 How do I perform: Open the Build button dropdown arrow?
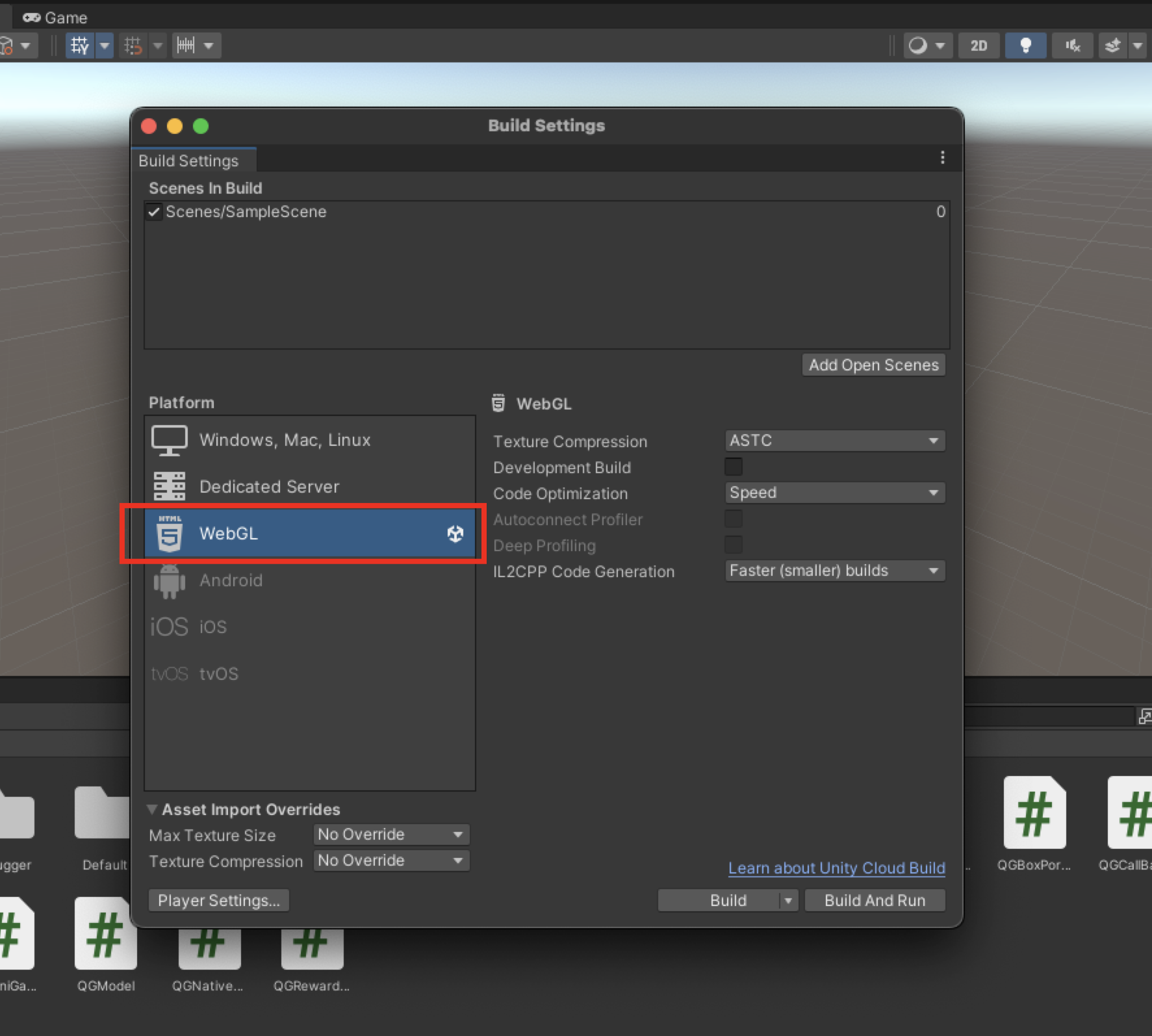click(788, 901)
